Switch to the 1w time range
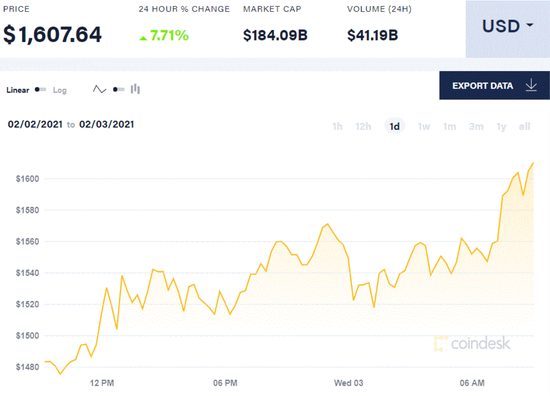550x396 pixels. point(424,126)
